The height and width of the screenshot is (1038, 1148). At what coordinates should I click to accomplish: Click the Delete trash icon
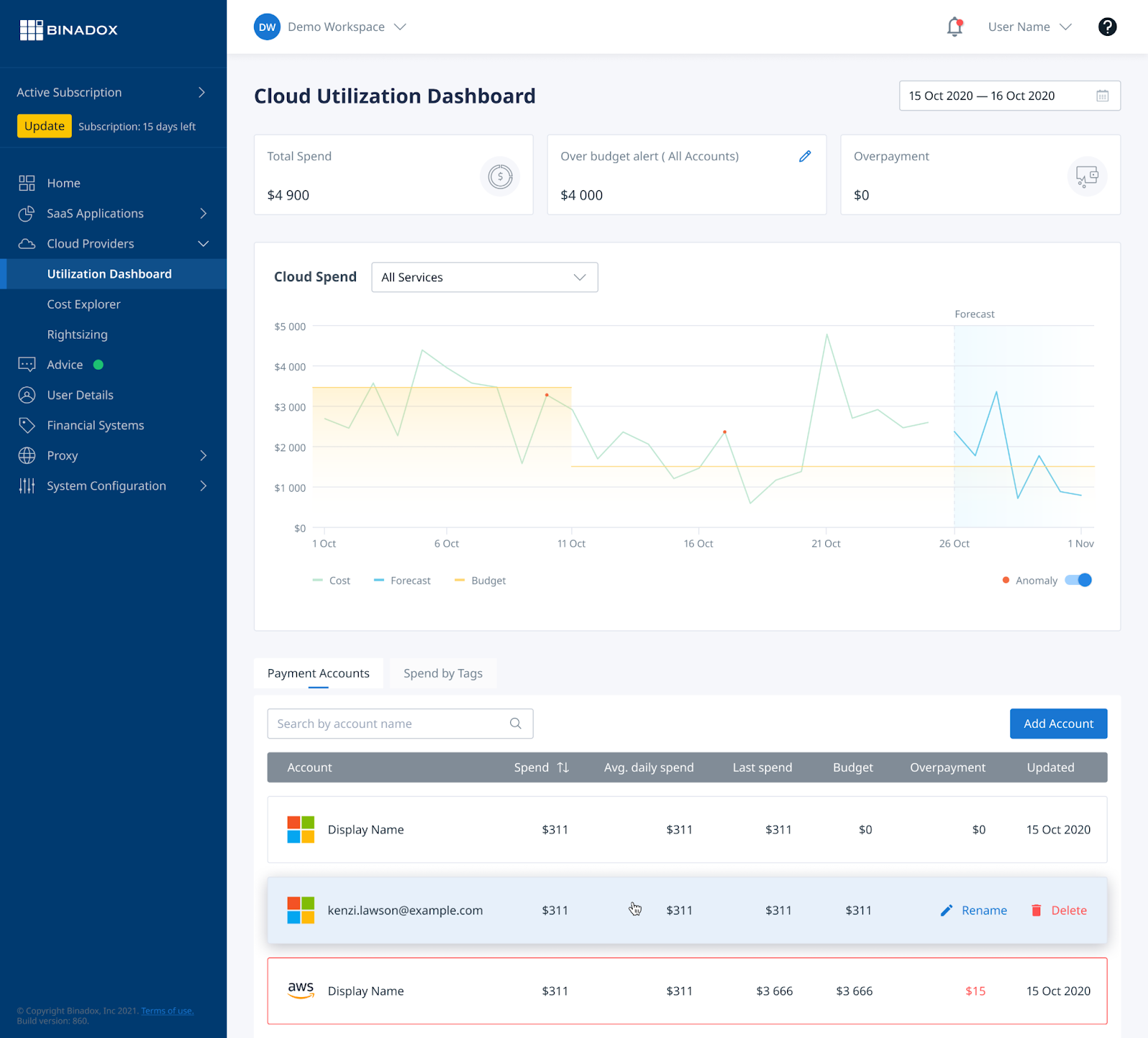tap(1036, 910)
